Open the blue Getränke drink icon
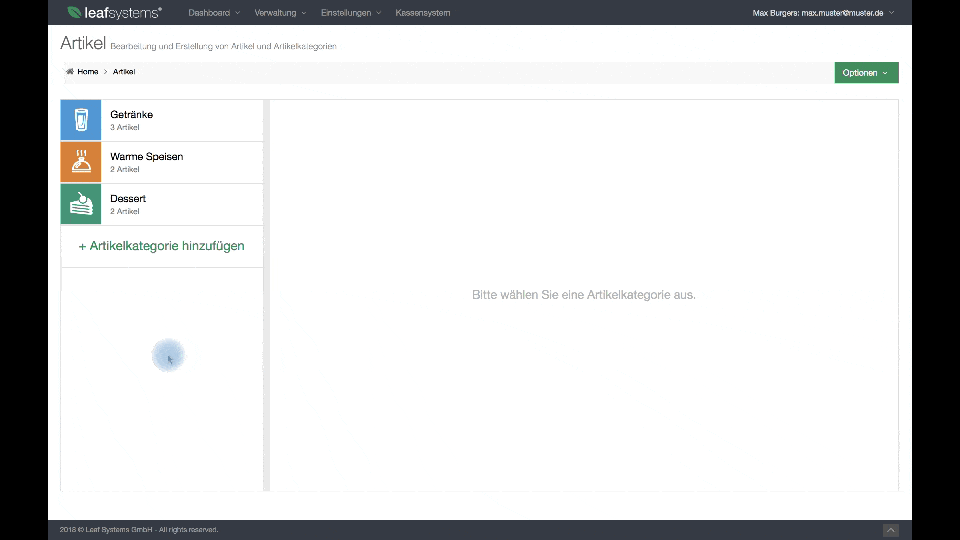 click(81, 120)
